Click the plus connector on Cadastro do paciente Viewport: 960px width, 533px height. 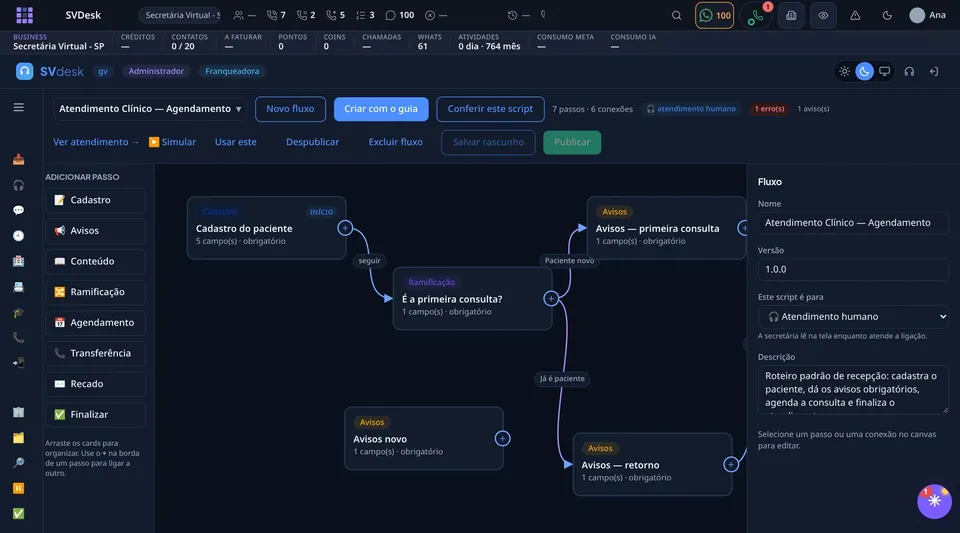(x=345, y=228)
